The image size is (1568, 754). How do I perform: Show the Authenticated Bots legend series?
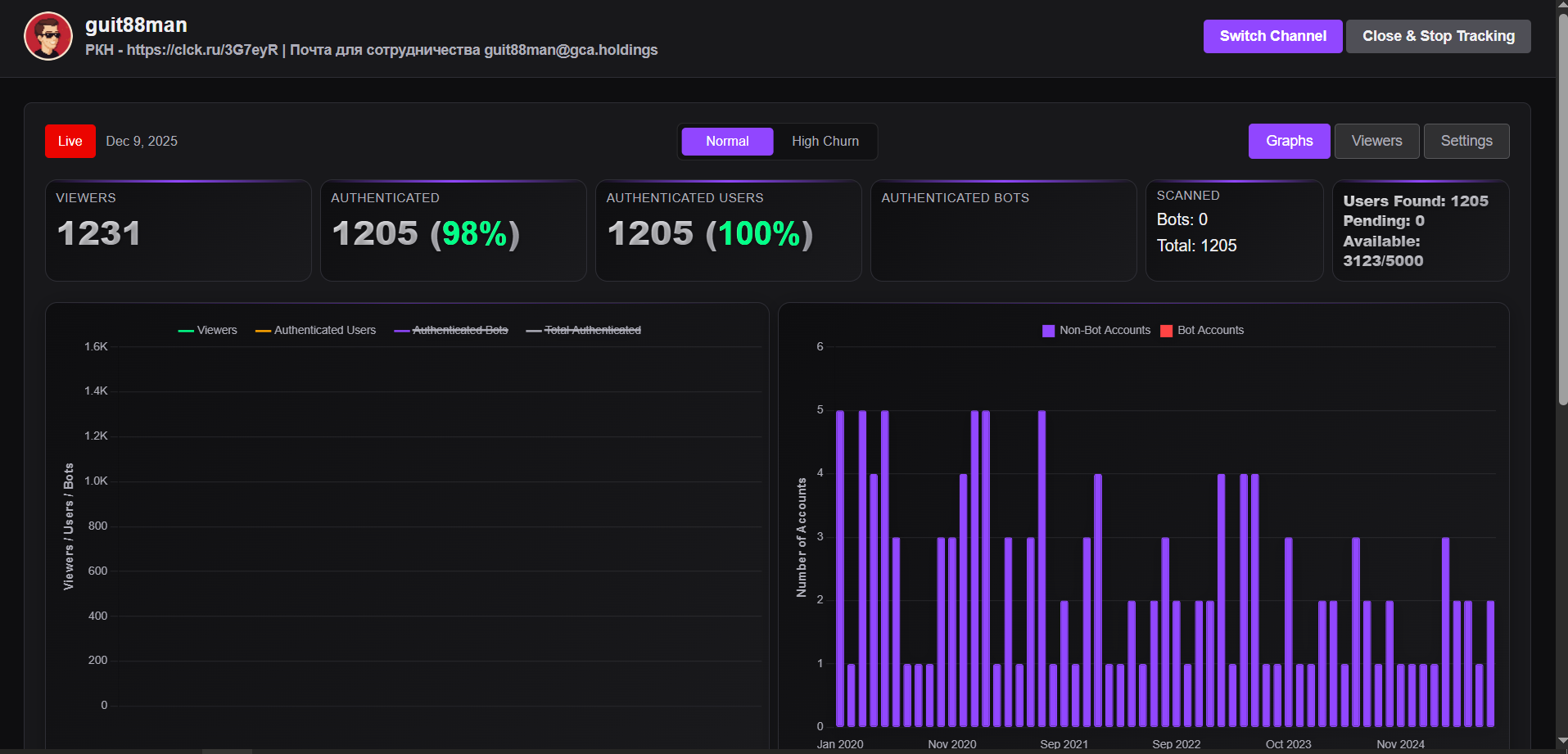point(451,330)
